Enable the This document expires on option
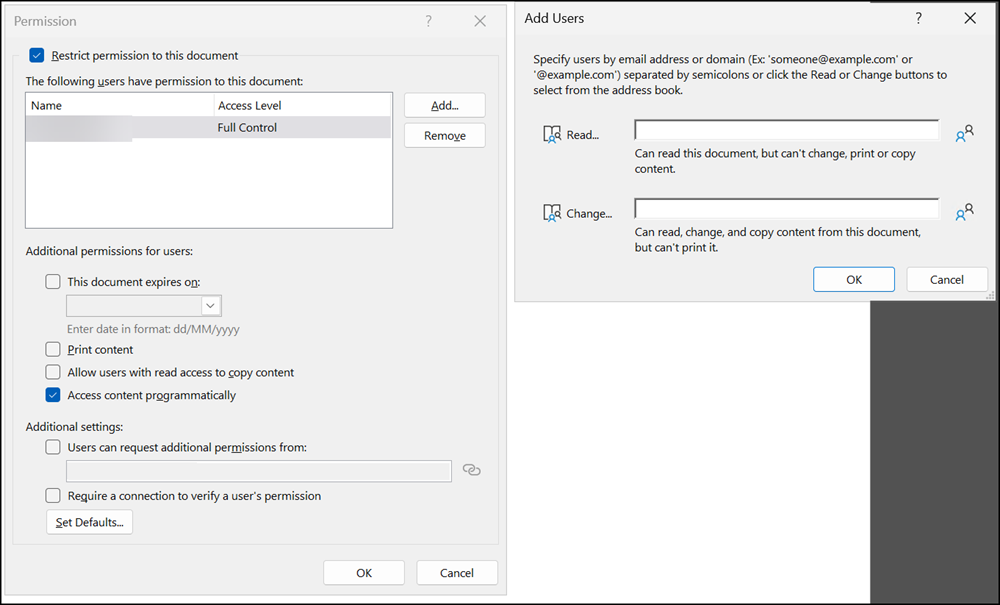This screenshot has height=605, width=1000. click(x=53, y=281)
